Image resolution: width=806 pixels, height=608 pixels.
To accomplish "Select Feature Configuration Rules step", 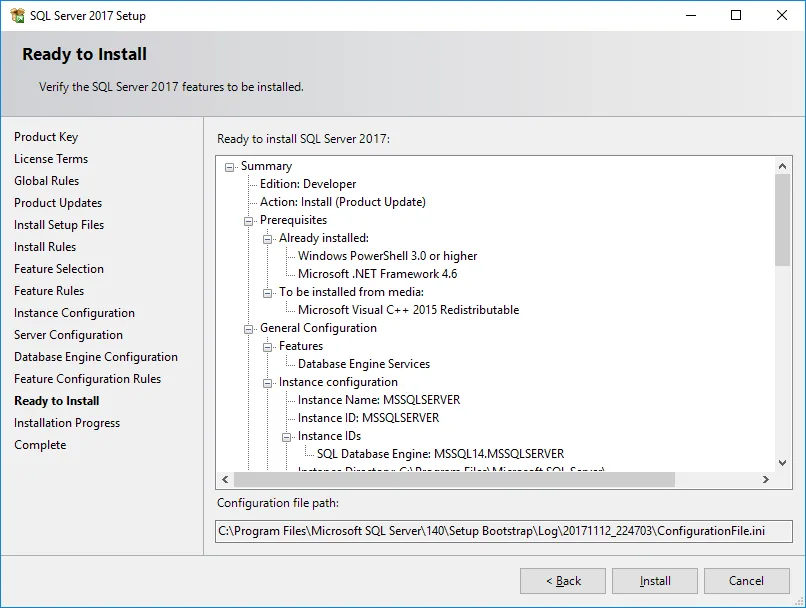I will [x=87, y=379].
